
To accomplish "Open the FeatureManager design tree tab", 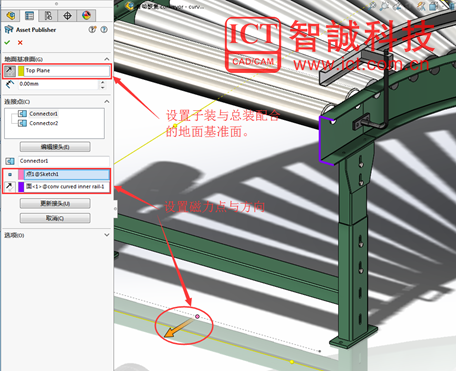I will pos(10,16).
